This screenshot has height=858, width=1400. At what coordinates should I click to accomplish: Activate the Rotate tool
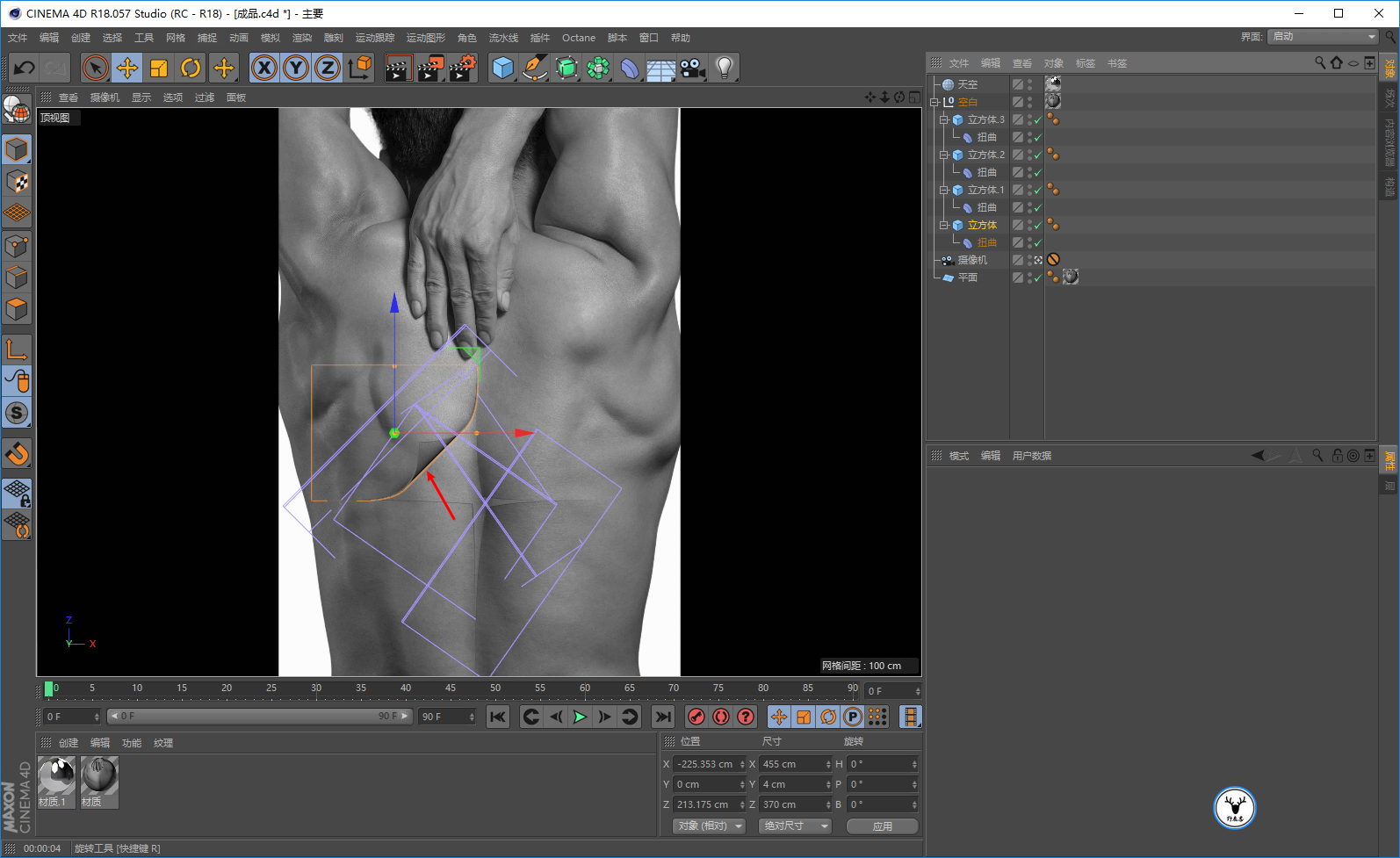(x=191, y=68)
